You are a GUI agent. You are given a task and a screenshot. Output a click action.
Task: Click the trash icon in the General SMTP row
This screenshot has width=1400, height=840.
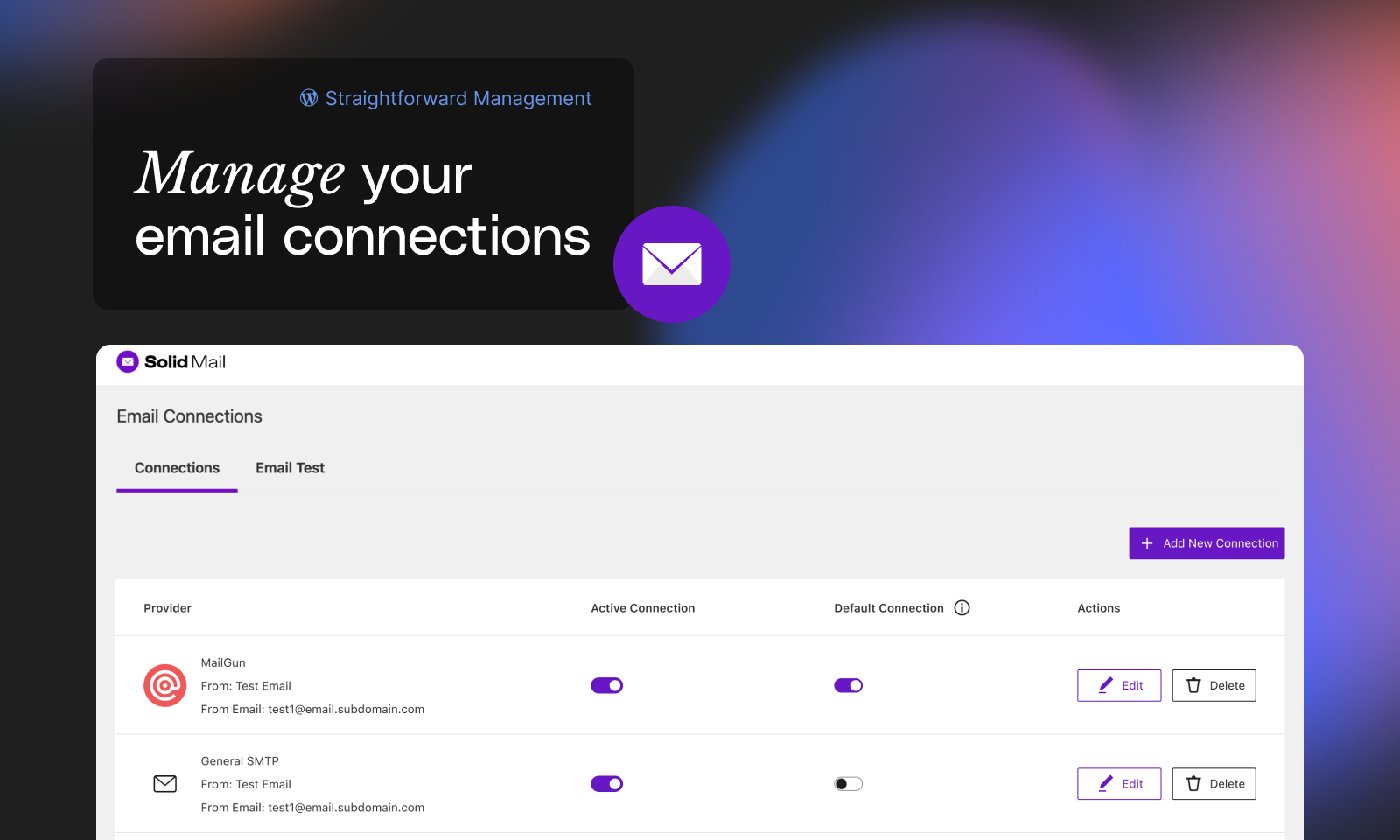click(1193, 784)
